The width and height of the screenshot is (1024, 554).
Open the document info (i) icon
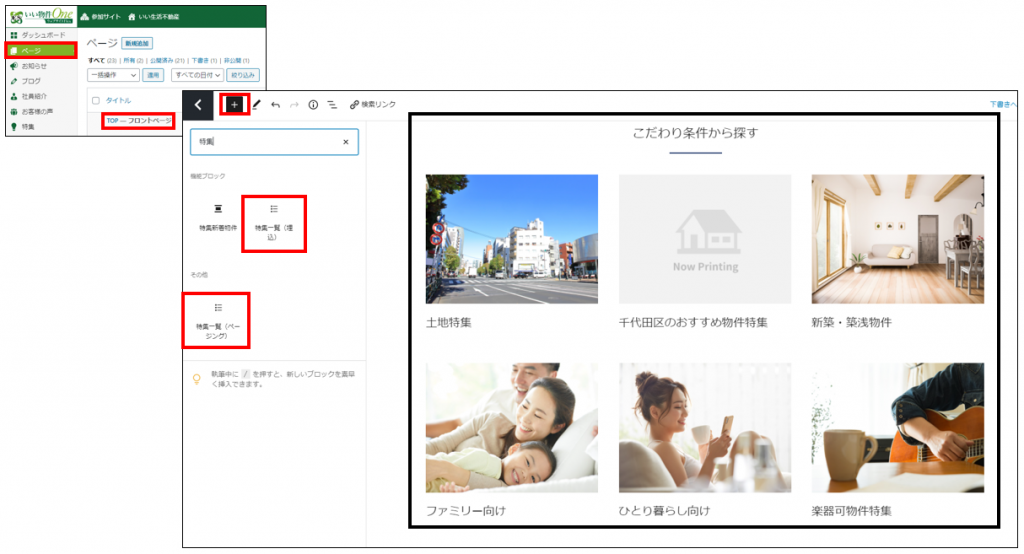313,104
